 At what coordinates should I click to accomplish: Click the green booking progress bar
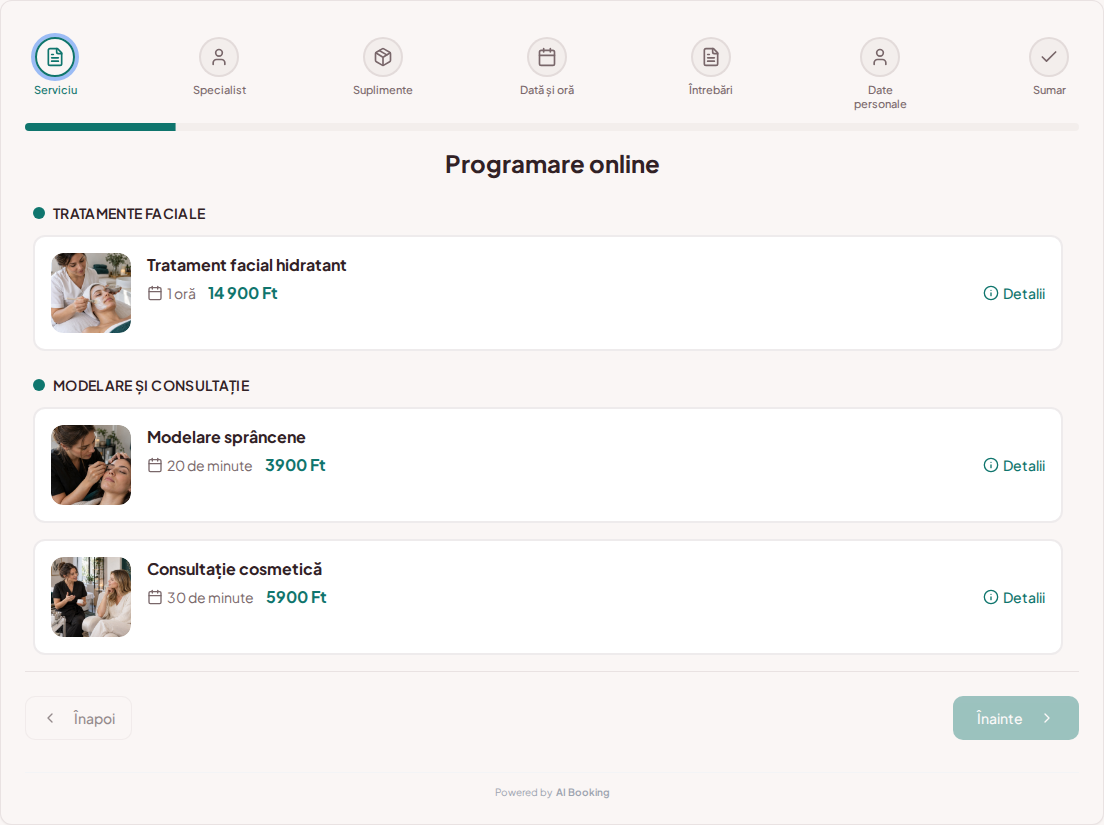[100, 127]
